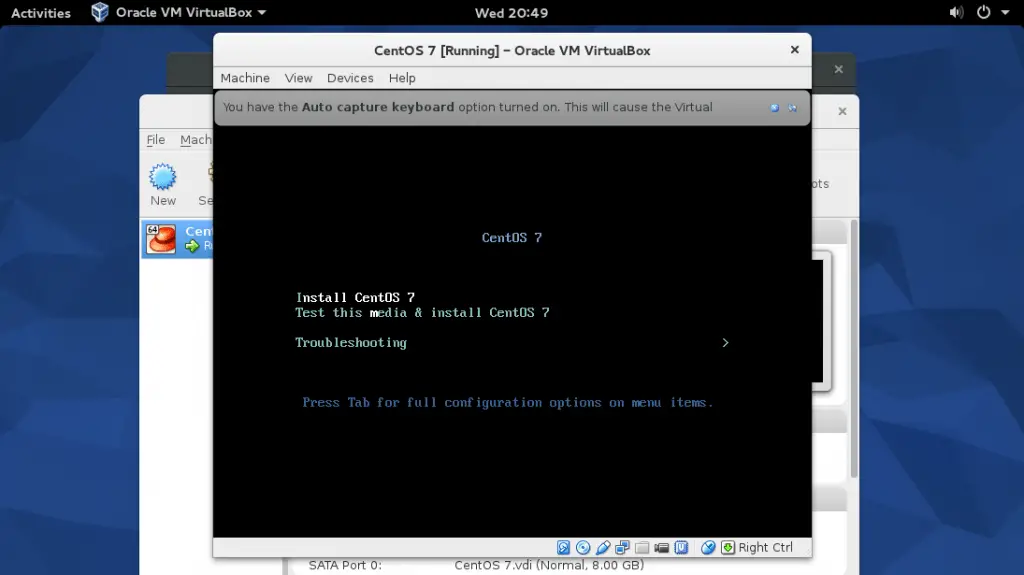The width and height of the screenshot is (1024, 575).
Task: Click the Activities button in top bar
Action: click(x=40, y=12)
